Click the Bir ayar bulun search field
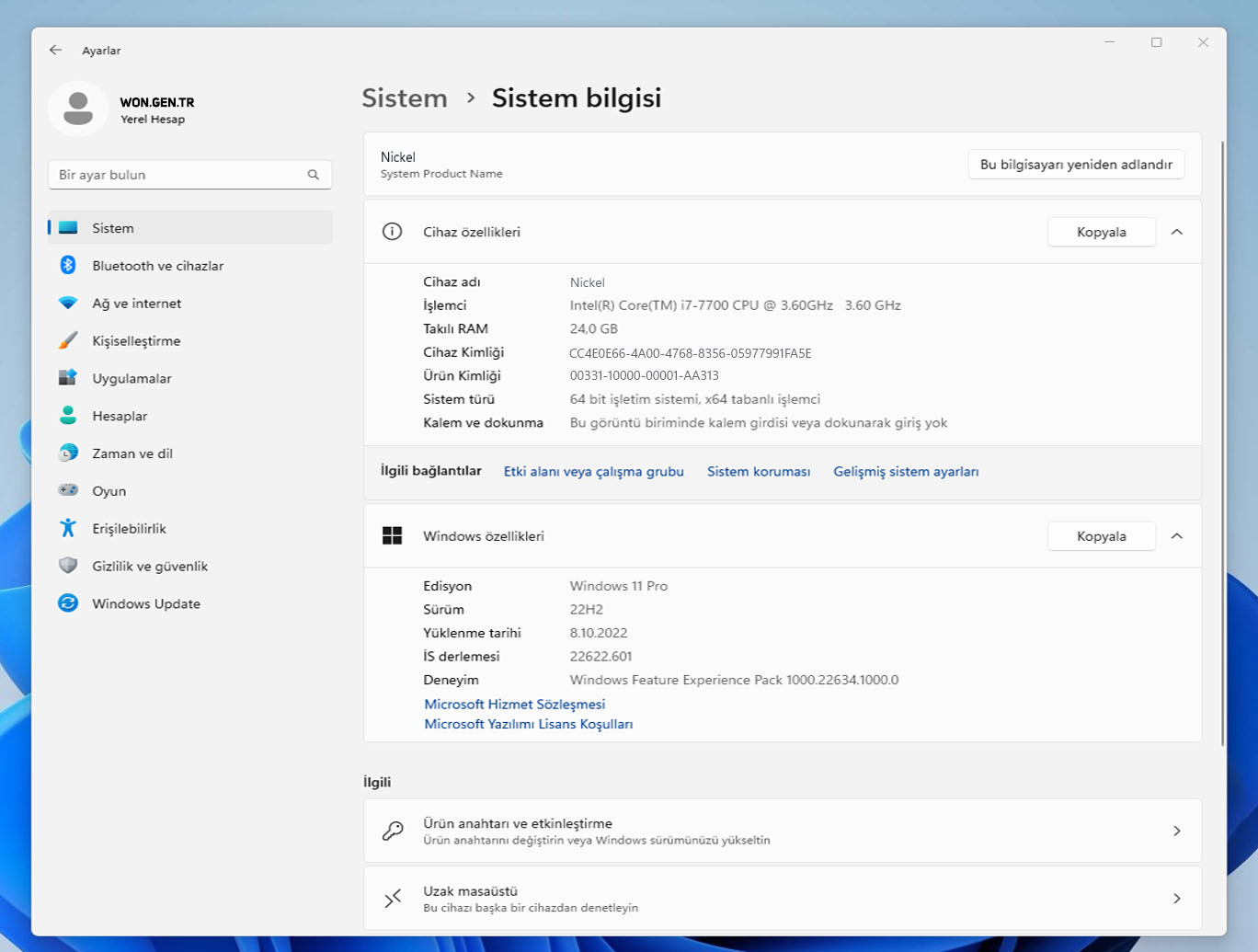The image size is (1258, 952). [x=179, y=175]
